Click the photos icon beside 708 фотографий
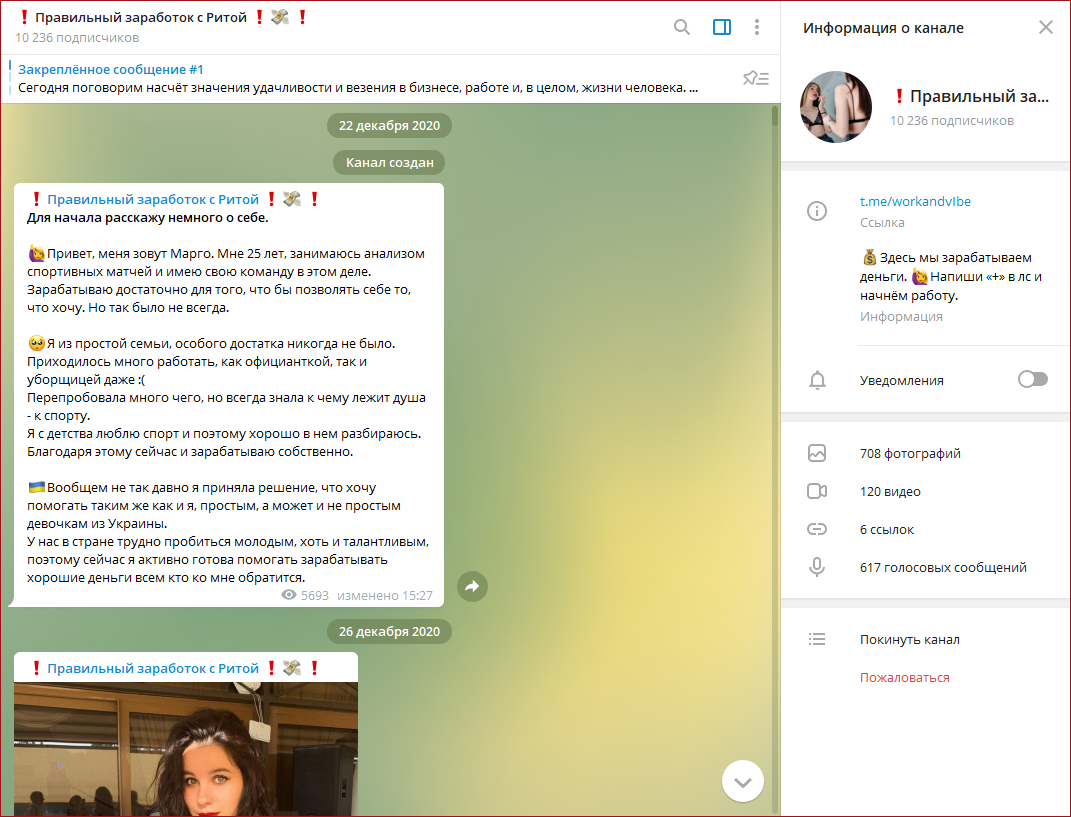The height and width of the screenshot is (817, 1071). coord(817,453)
